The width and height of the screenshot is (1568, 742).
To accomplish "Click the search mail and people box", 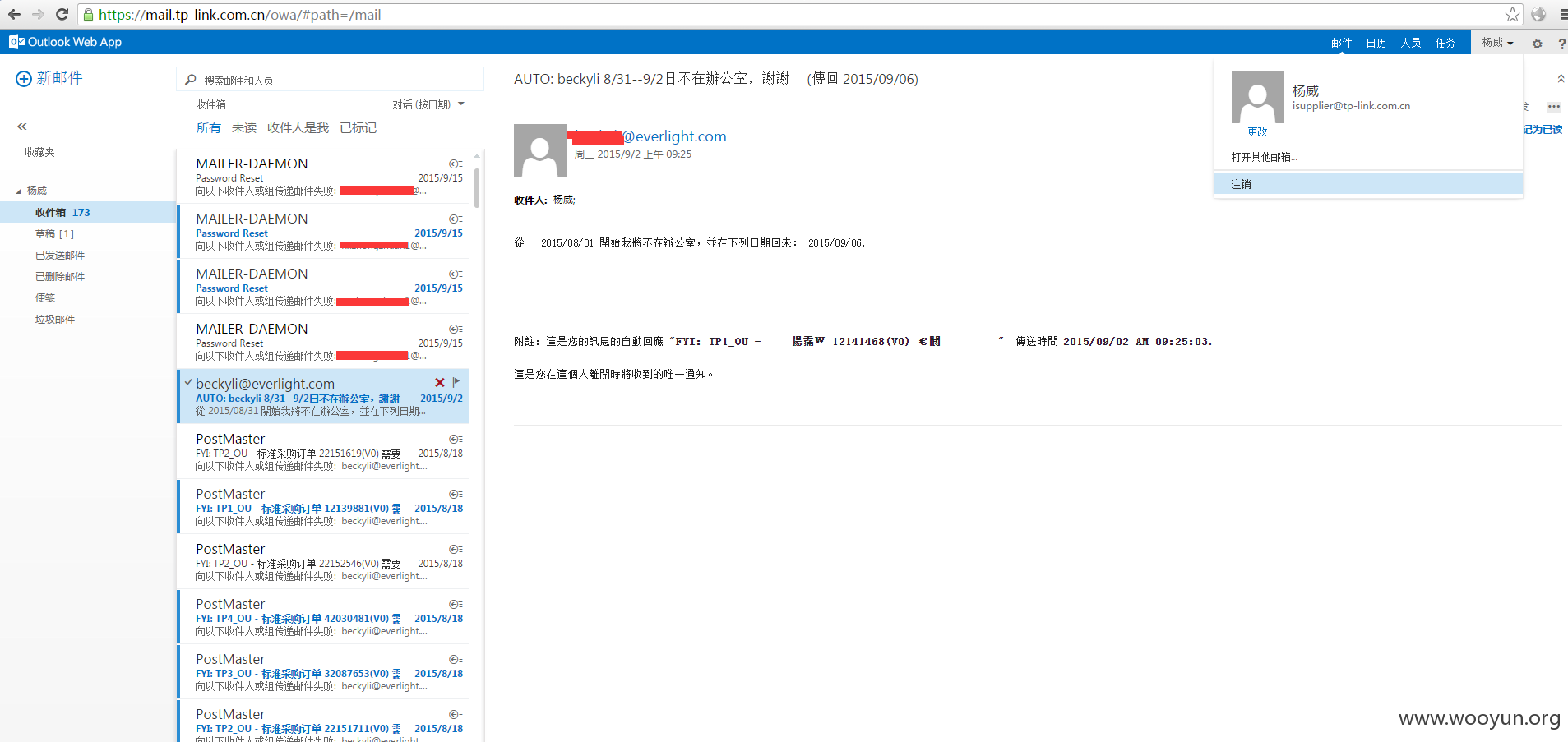I will point(330,80).
